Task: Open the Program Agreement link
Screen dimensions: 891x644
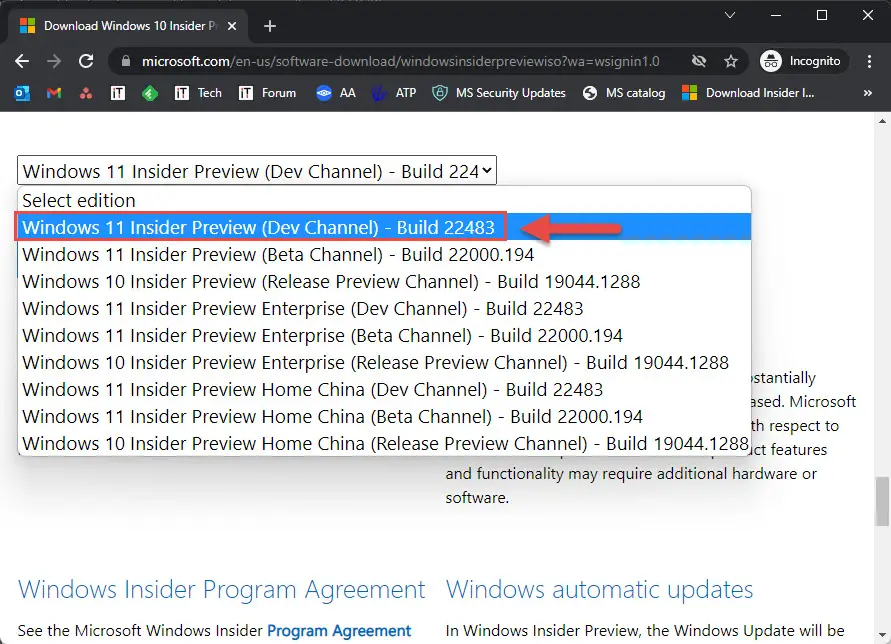Action: tap(339, 630)
